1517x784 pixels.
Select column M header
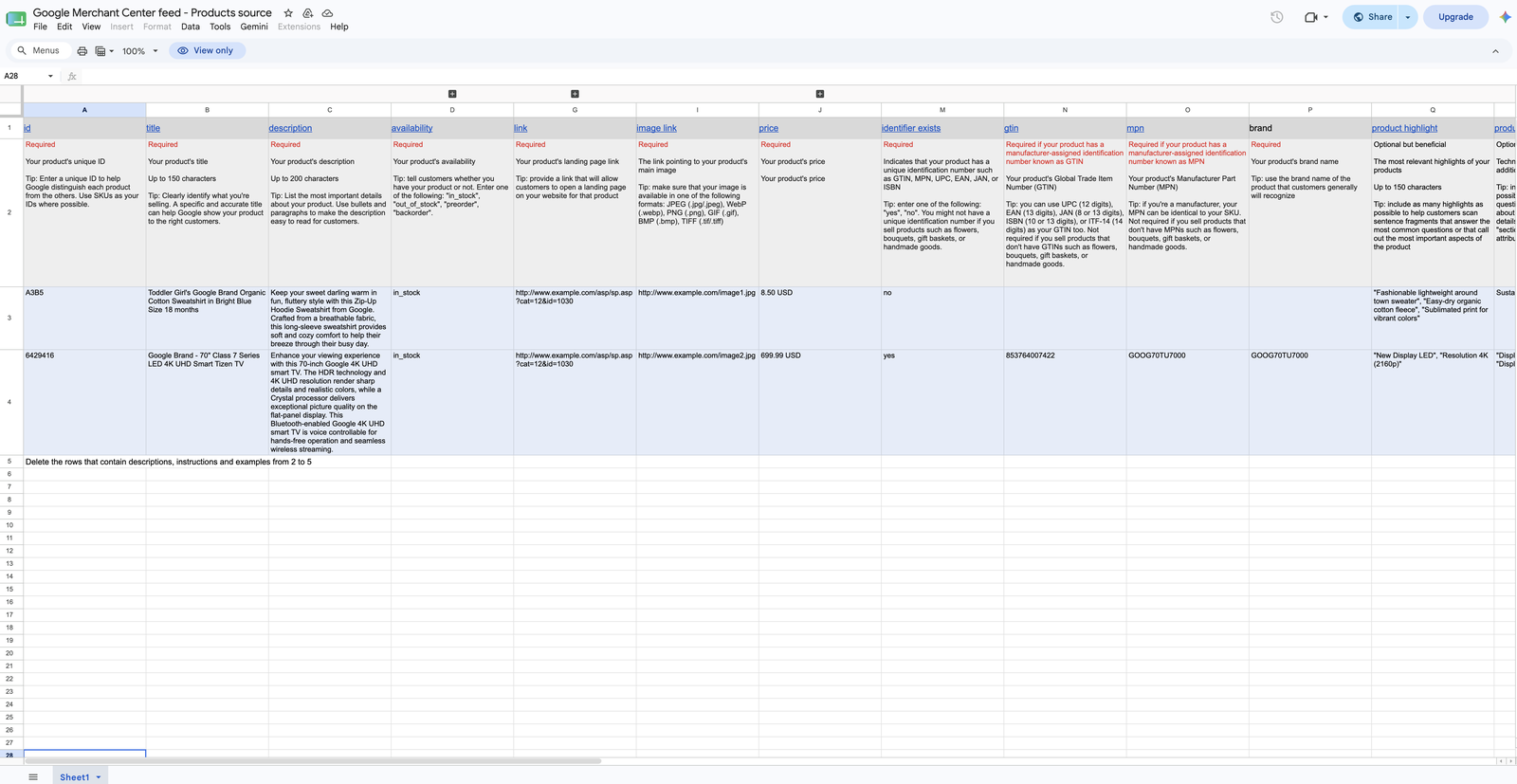(x=942, y=110)
